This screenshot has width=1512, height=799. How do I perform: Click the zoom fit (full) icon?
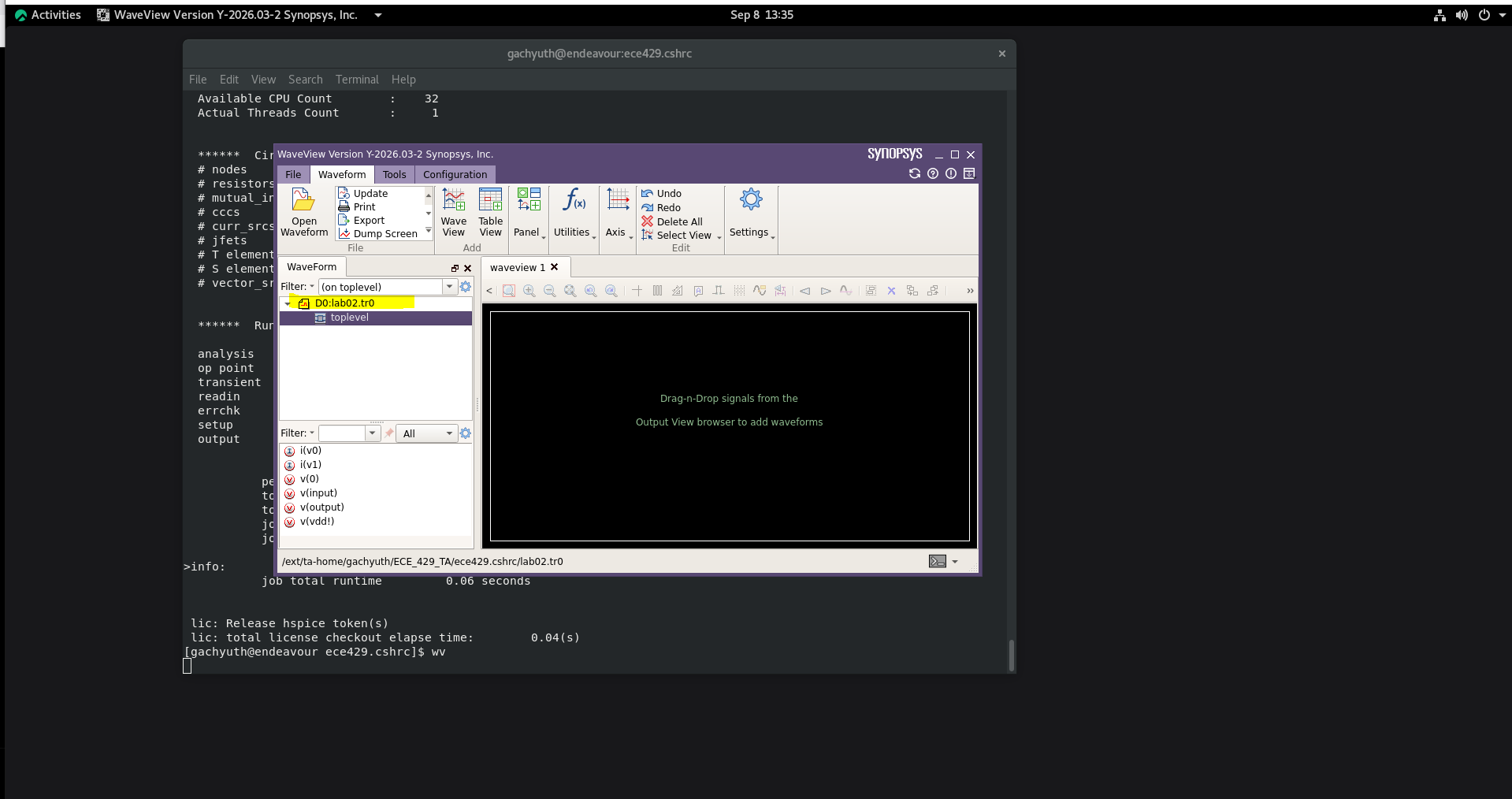(570, 291)
